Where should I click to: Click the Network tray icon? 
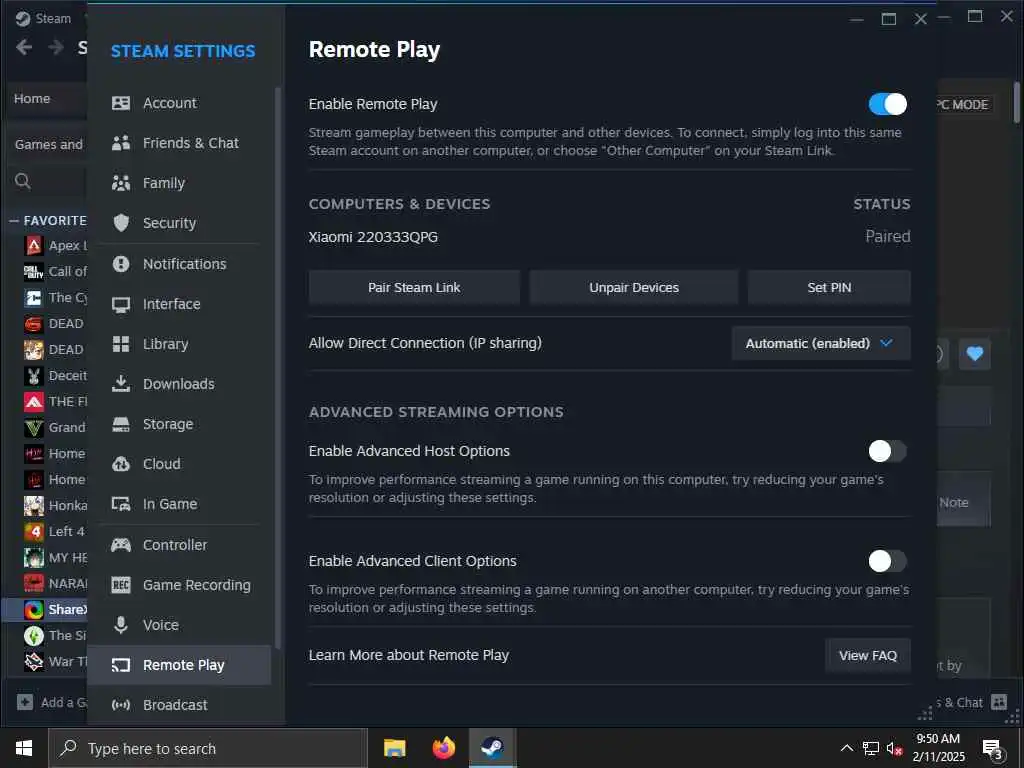[870, 749]
